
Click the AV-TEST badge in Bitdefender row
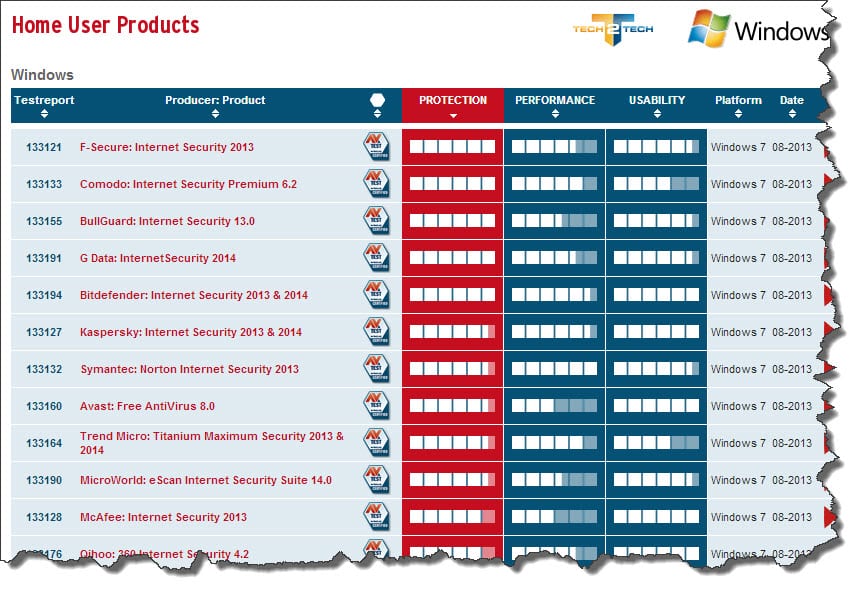tap(376, 295)
